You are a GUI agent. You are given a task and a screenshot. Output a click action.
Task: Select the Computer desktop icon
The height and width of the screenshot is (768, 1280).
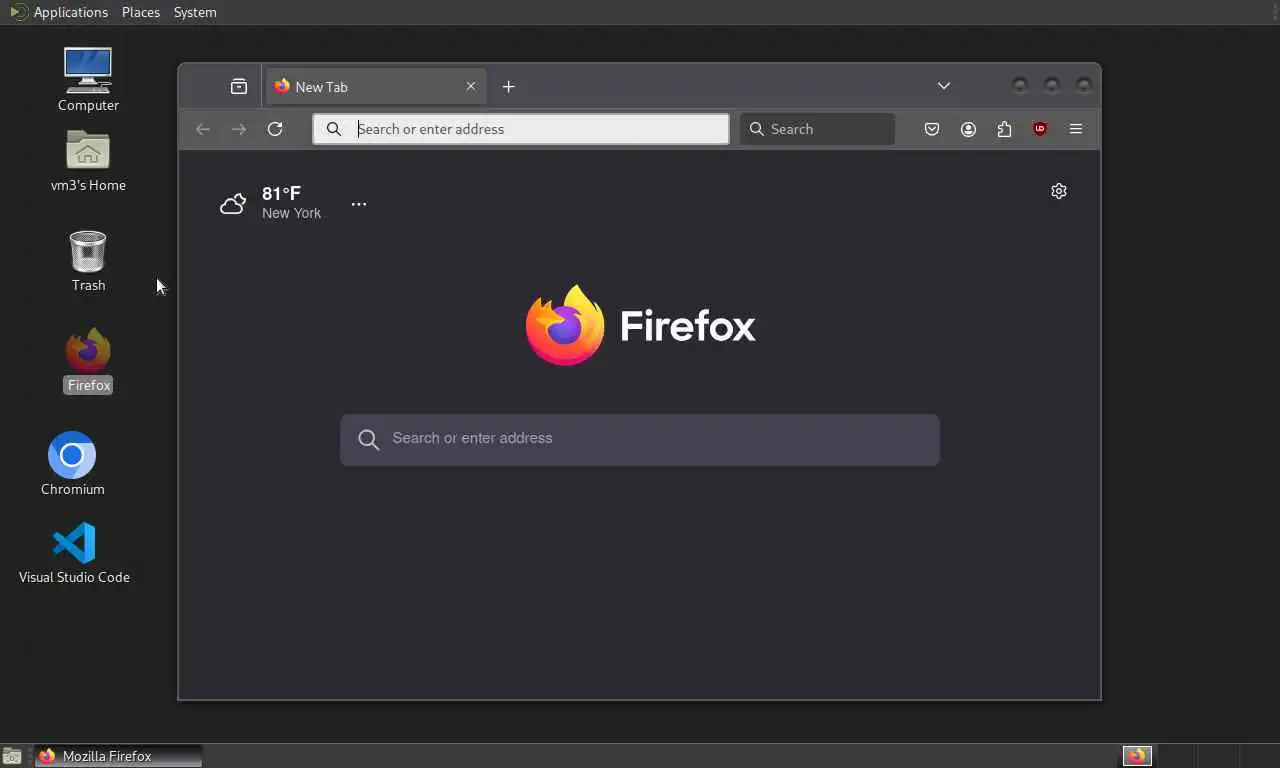[x=88, y=79]
